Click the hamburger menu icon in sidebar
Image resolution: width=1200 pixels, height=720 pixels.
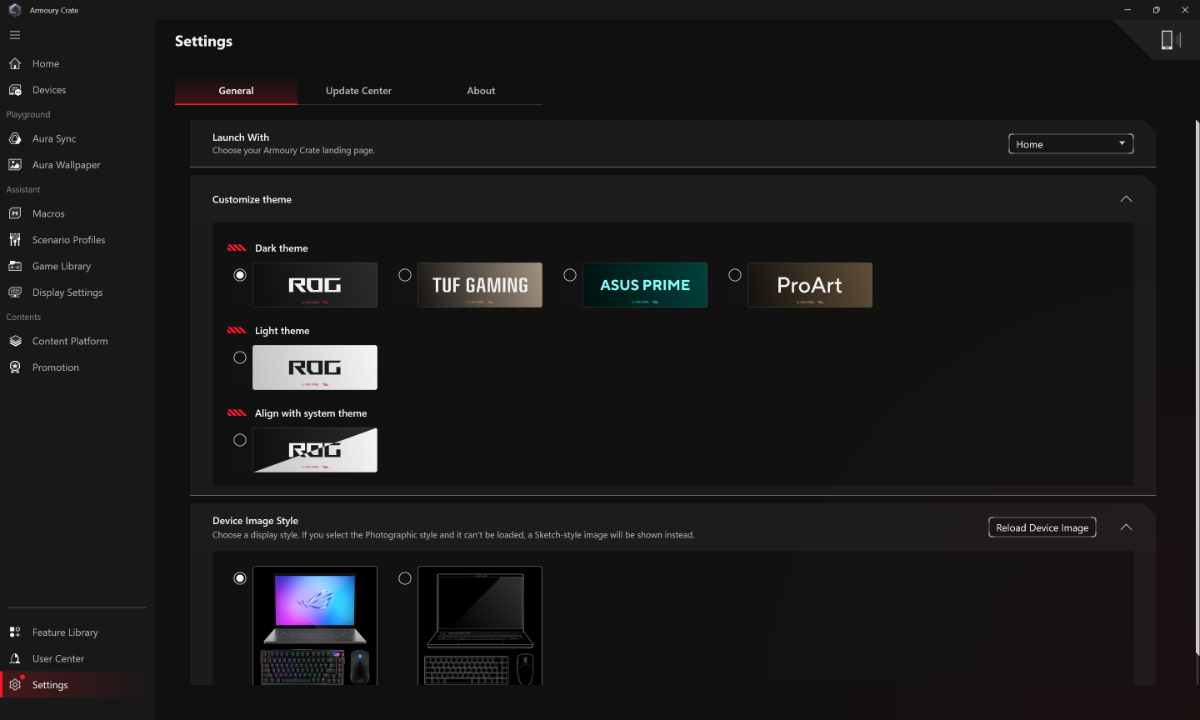(x=15, y=35)
